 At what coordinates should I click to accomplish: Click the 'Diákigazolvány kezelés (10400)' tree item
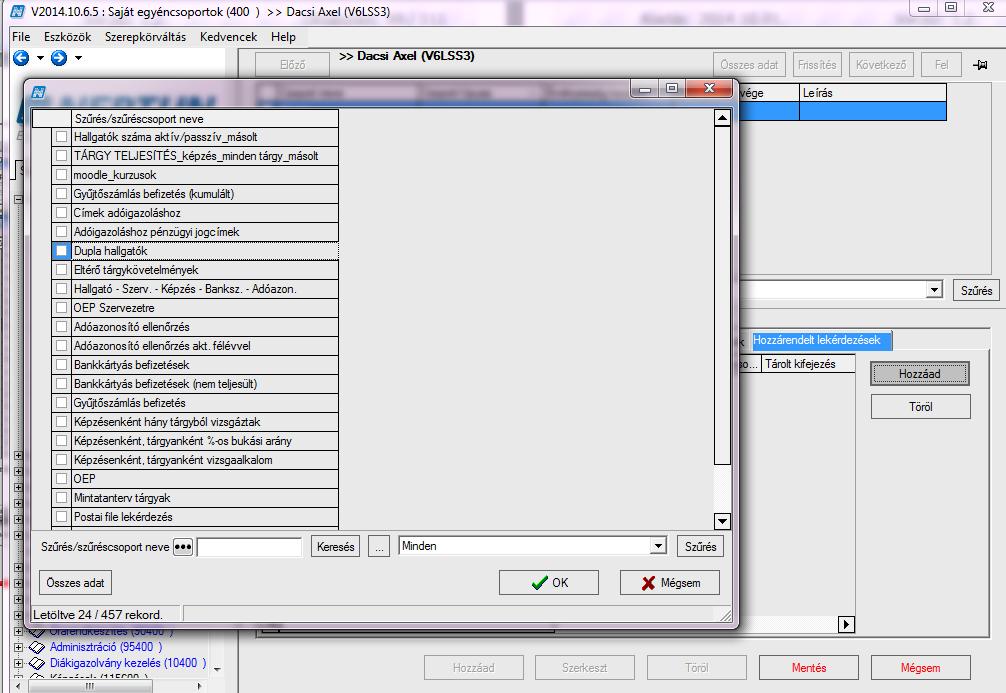coord(128,663)
